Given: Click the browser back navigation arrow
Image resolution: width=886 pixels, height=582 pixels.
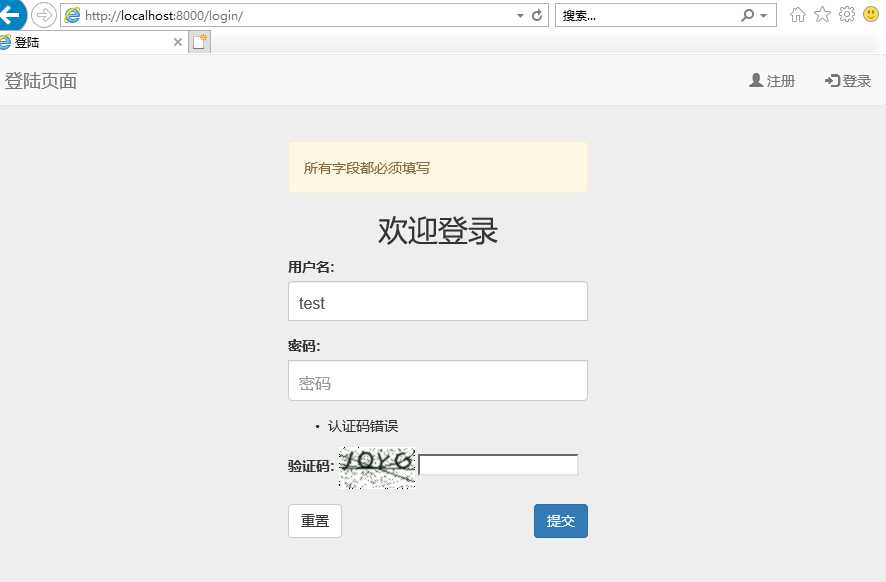Looking at the screenshot, I should [x=14, y=15].
